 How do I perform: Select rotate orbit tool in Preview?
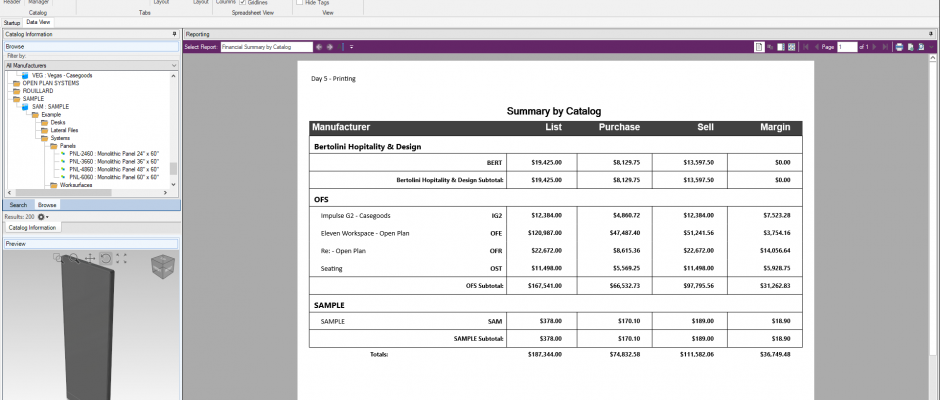[106, 258]
